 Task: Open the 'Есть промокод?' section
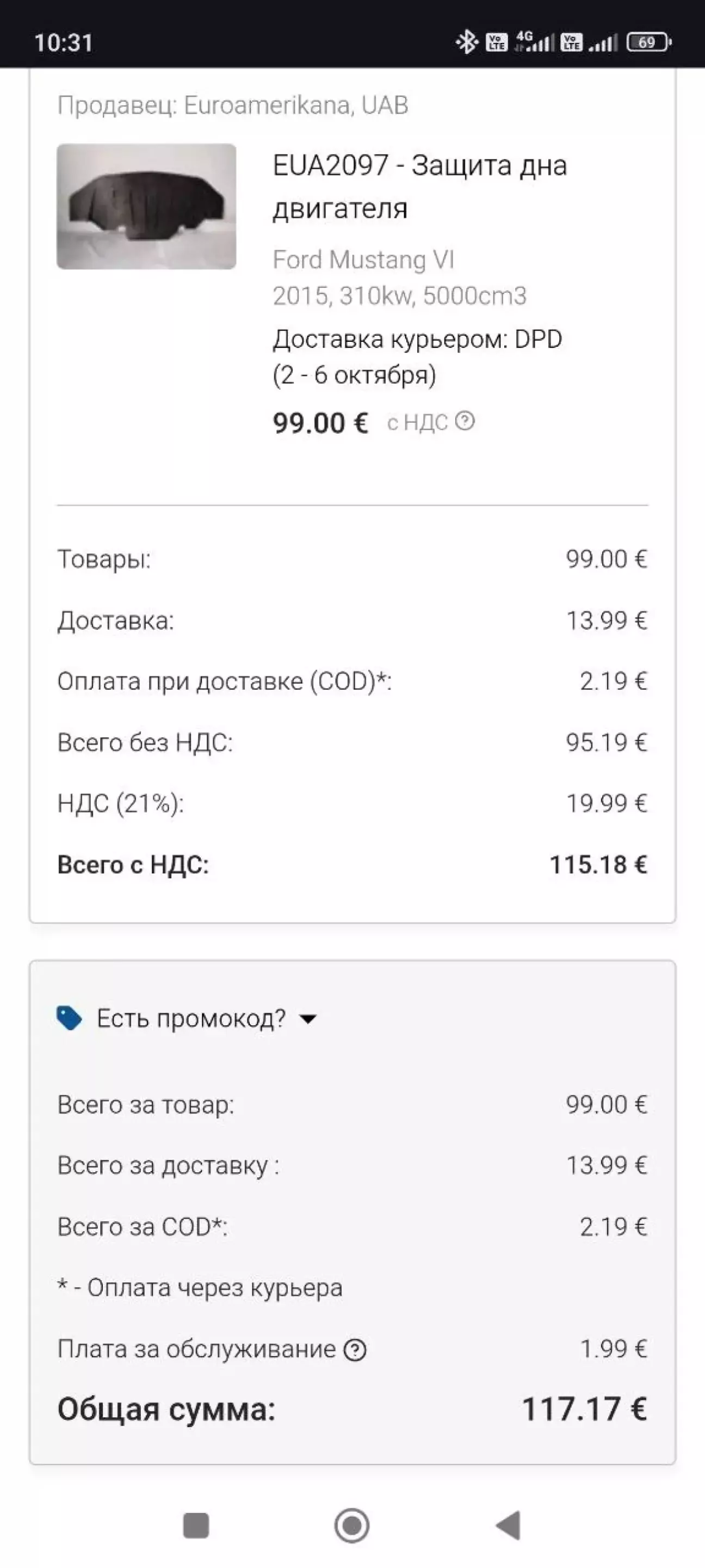pos(191,1018)
